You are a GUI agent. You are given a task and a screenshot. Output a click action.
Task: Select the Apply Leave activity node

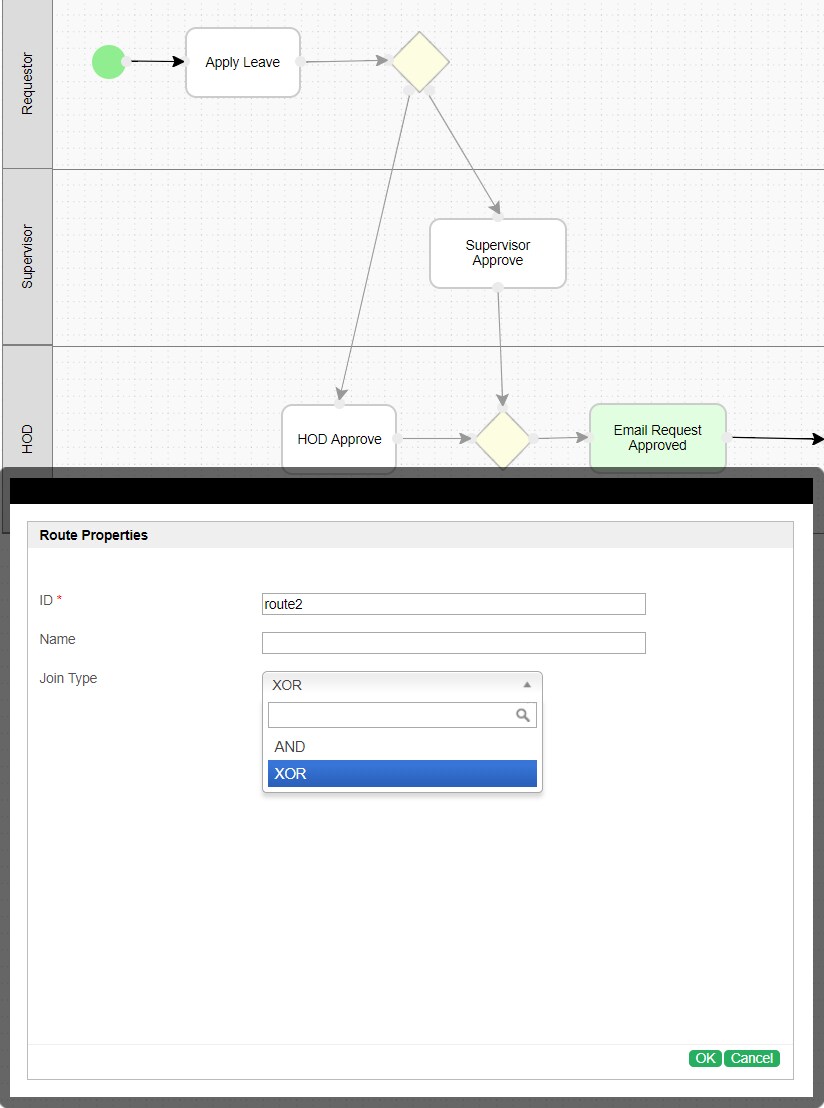coord(243,62)
